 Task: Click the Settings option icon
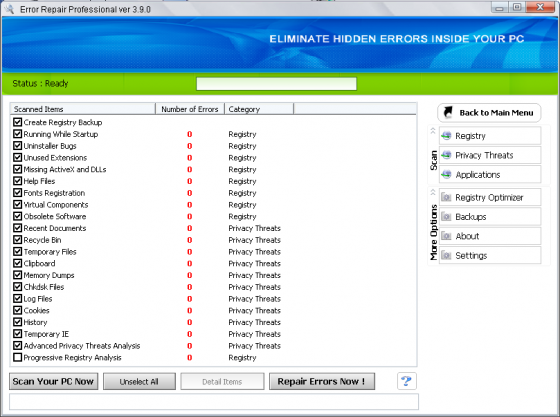pyautogui.click(x=446, y=255)
